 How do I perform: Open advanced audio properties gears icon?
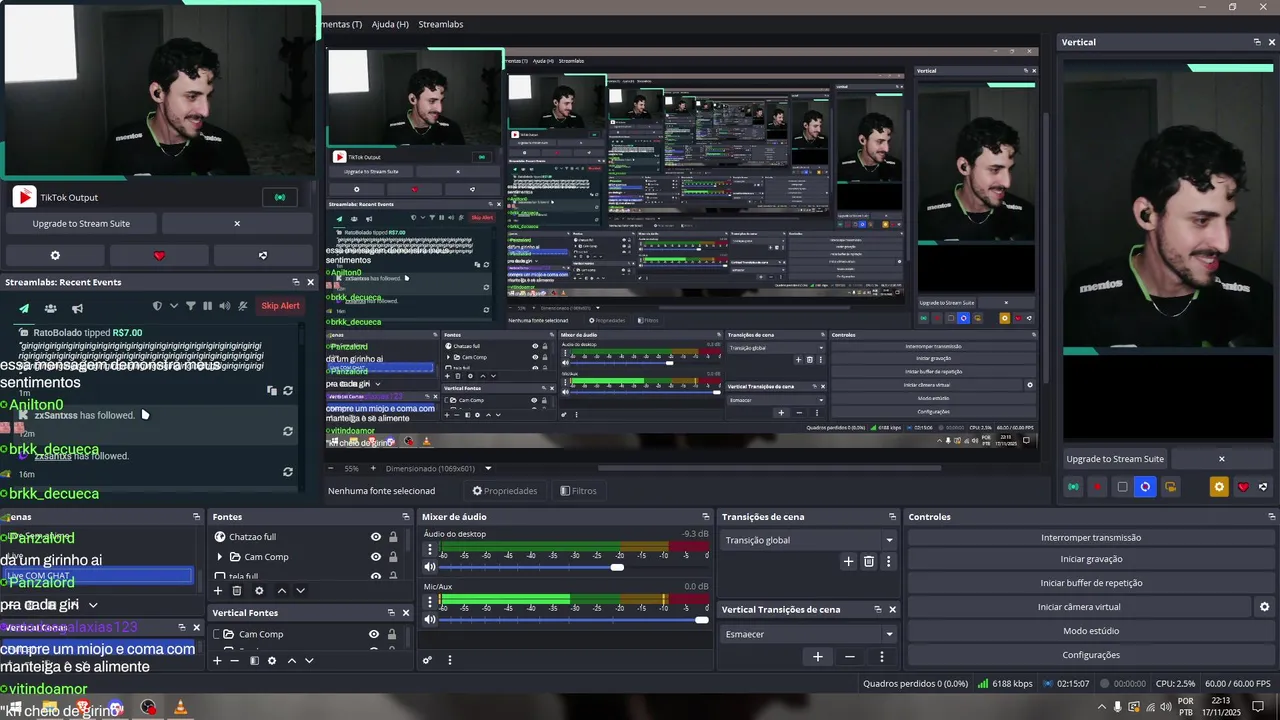click(x=427, y=660)
